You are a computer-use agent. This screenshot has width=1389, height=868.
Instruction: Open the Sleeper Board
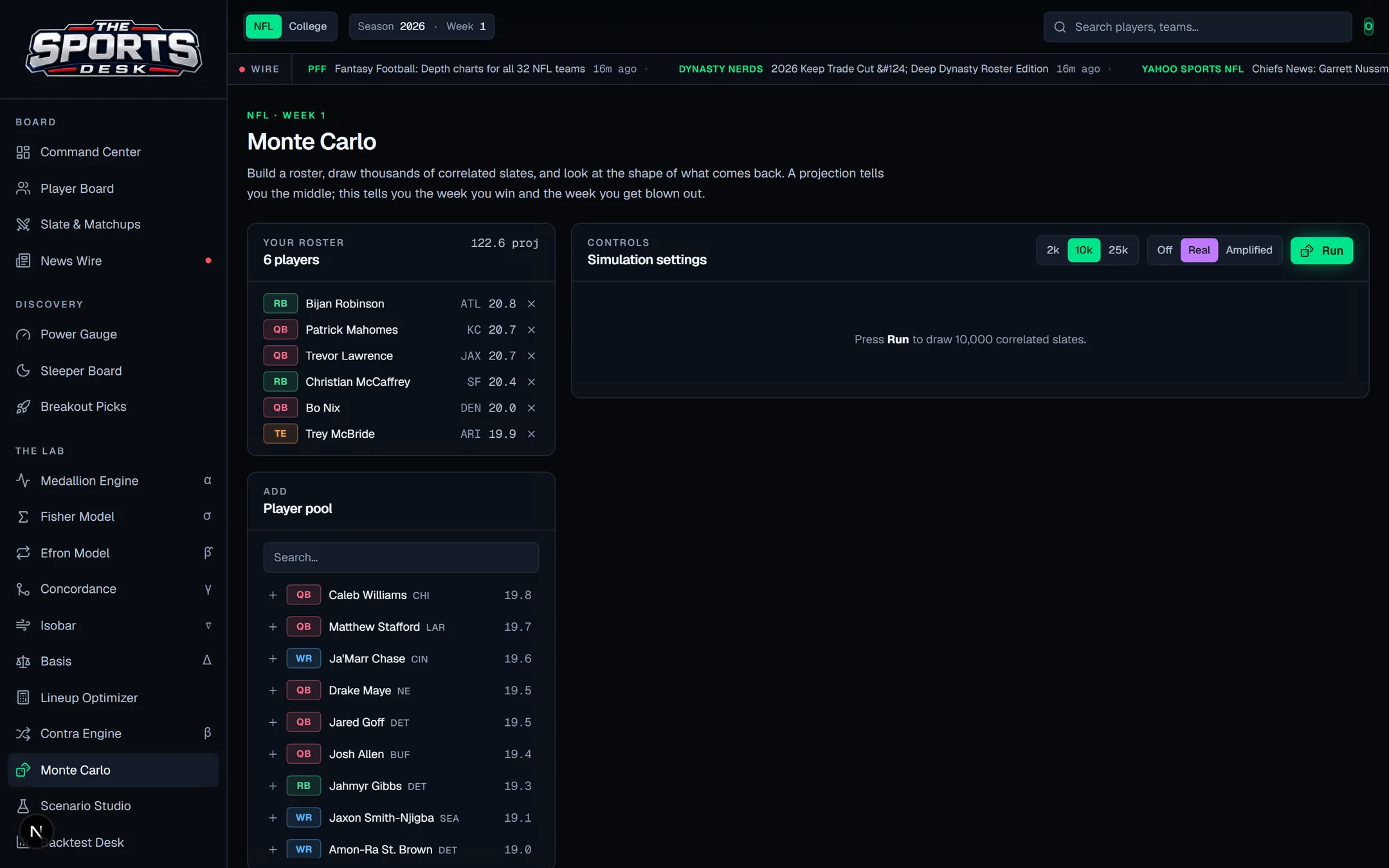point(113,370)
